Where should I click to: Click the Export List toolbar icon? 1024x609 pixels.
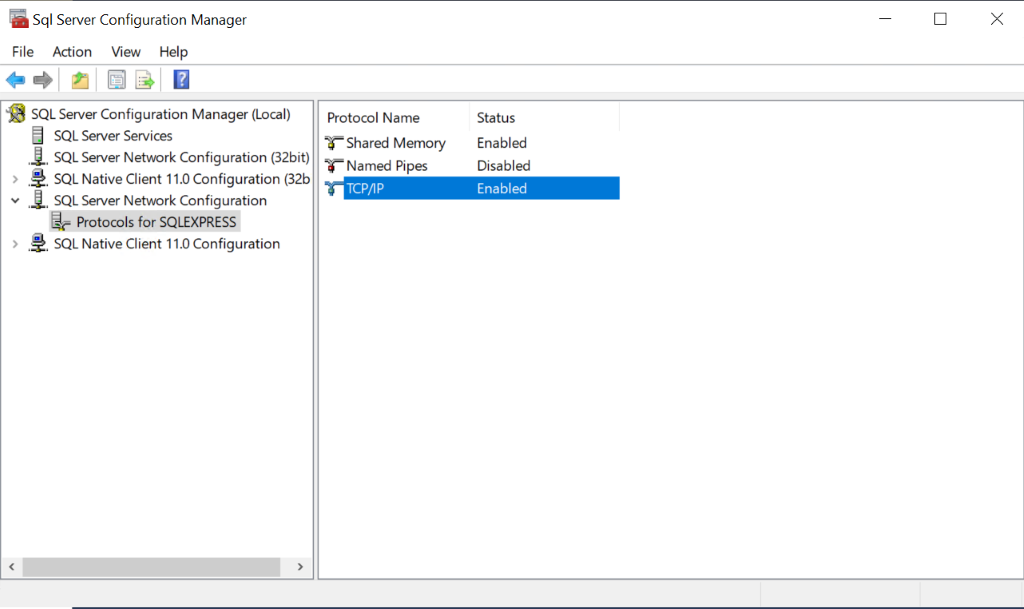(145, 80)
